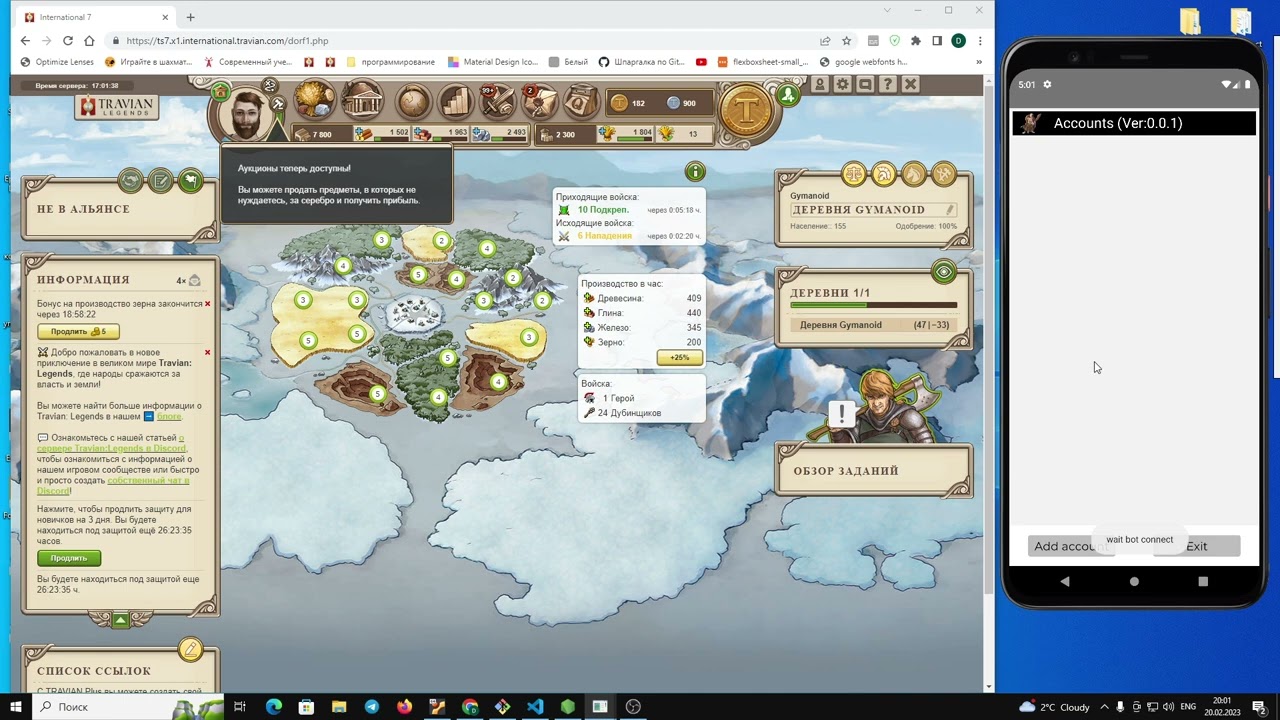The height and width of the screenshot is (720, 1280).
Task: Open help question mark icon
Action: 888,85
